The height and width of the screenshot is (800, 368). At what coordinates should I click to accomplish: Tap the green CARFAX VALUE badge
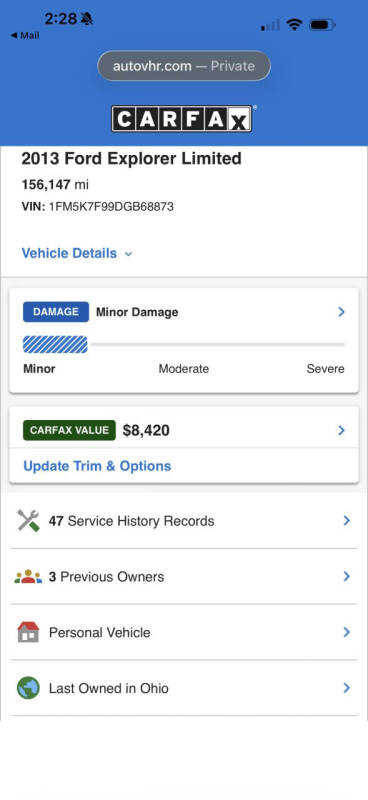(x=69, y=430)
